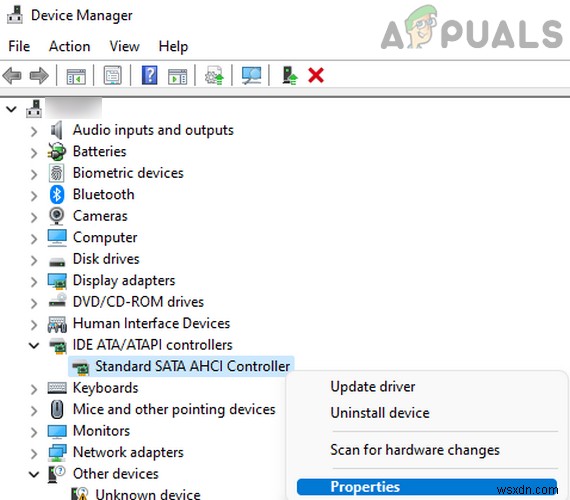Image resolution: width=570 pixels, height=500 pixels.
Task: Click the Audio inputs and outputs speaker icon
Action: pyautogui.click(x=57, y=130)
